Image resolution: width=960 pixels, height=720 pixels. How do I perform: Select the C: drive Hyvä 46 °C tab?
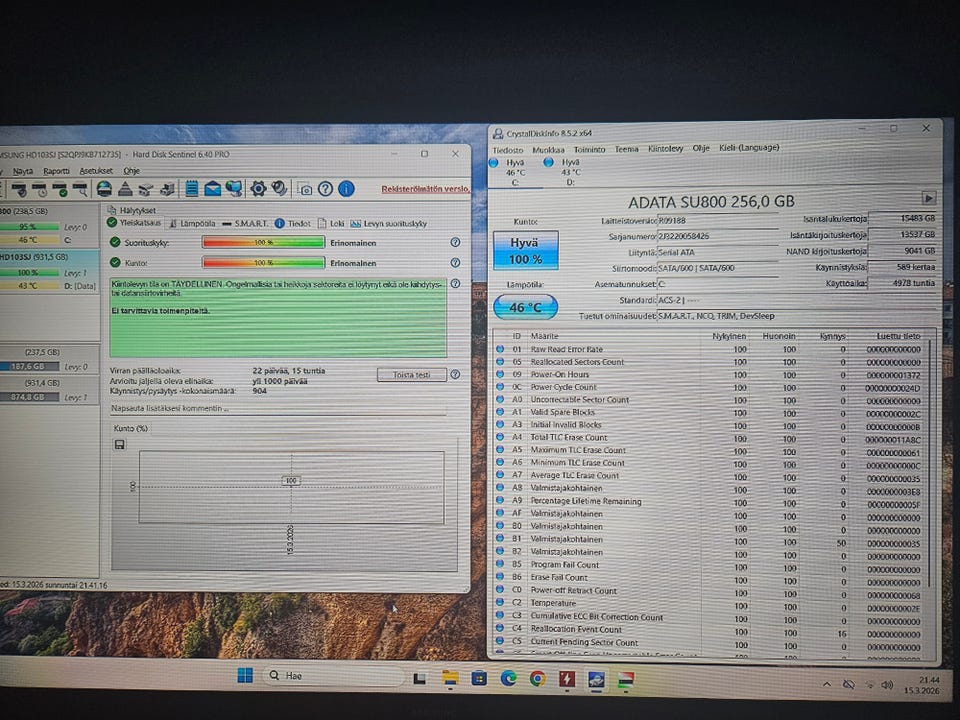point(514,172)
